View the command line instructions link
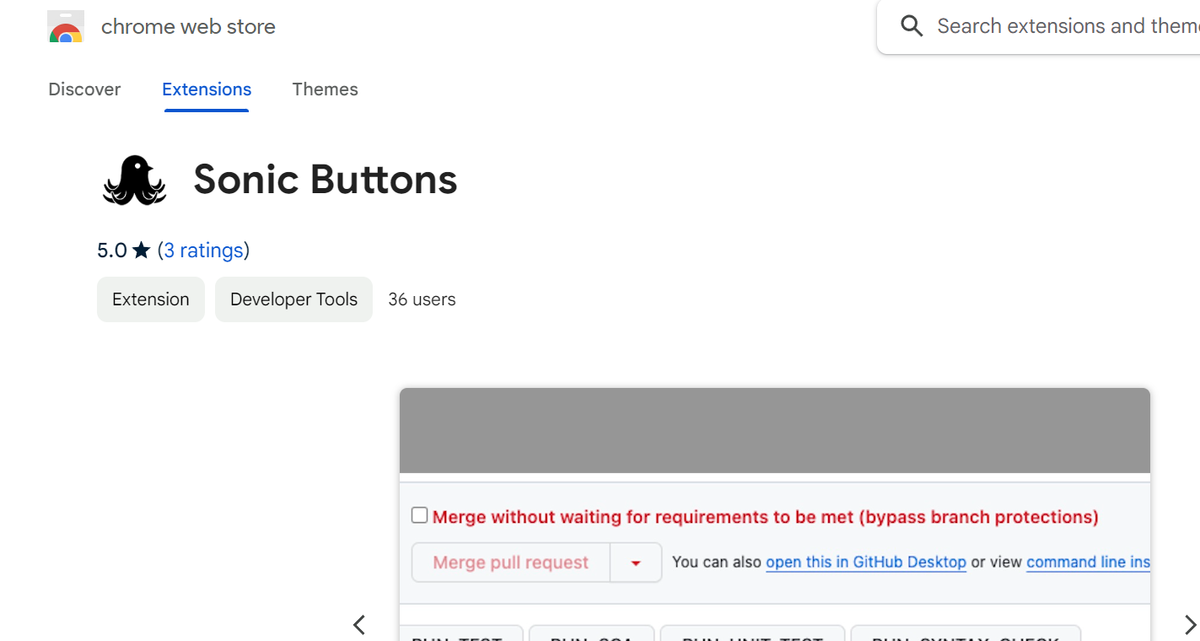1200x641 pixels. [x=1088, y=562]
